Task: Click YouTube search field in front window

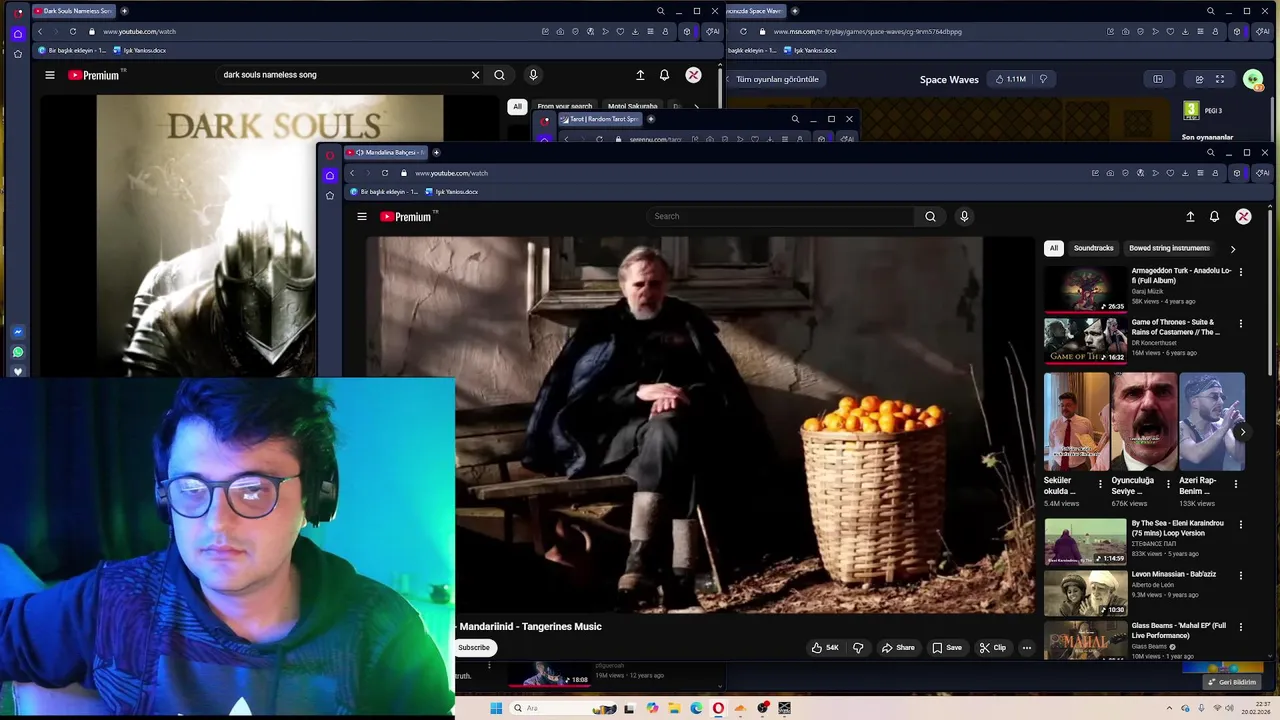Action: (780, 216)
